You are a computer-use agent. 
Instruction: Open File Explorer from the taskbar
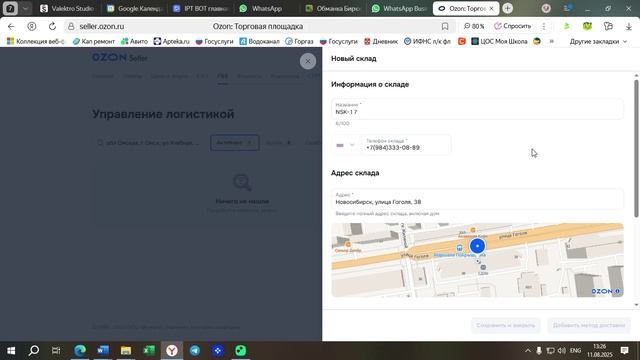[126, 350]
